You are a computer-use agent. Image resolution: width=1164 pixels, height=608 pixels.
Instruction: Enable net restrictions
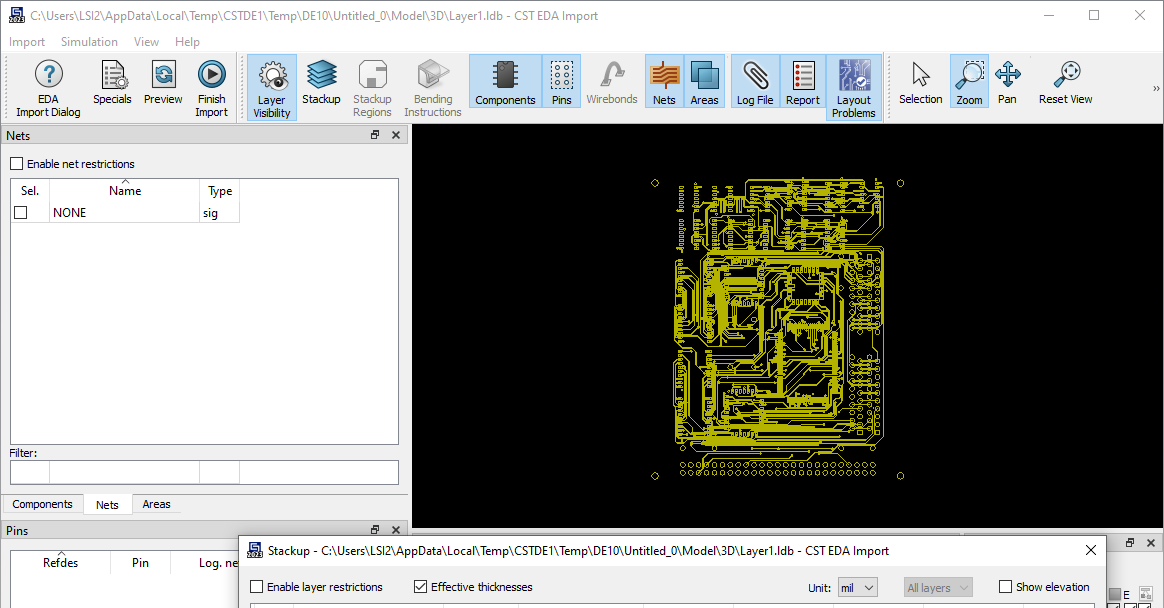coord(16,163)
